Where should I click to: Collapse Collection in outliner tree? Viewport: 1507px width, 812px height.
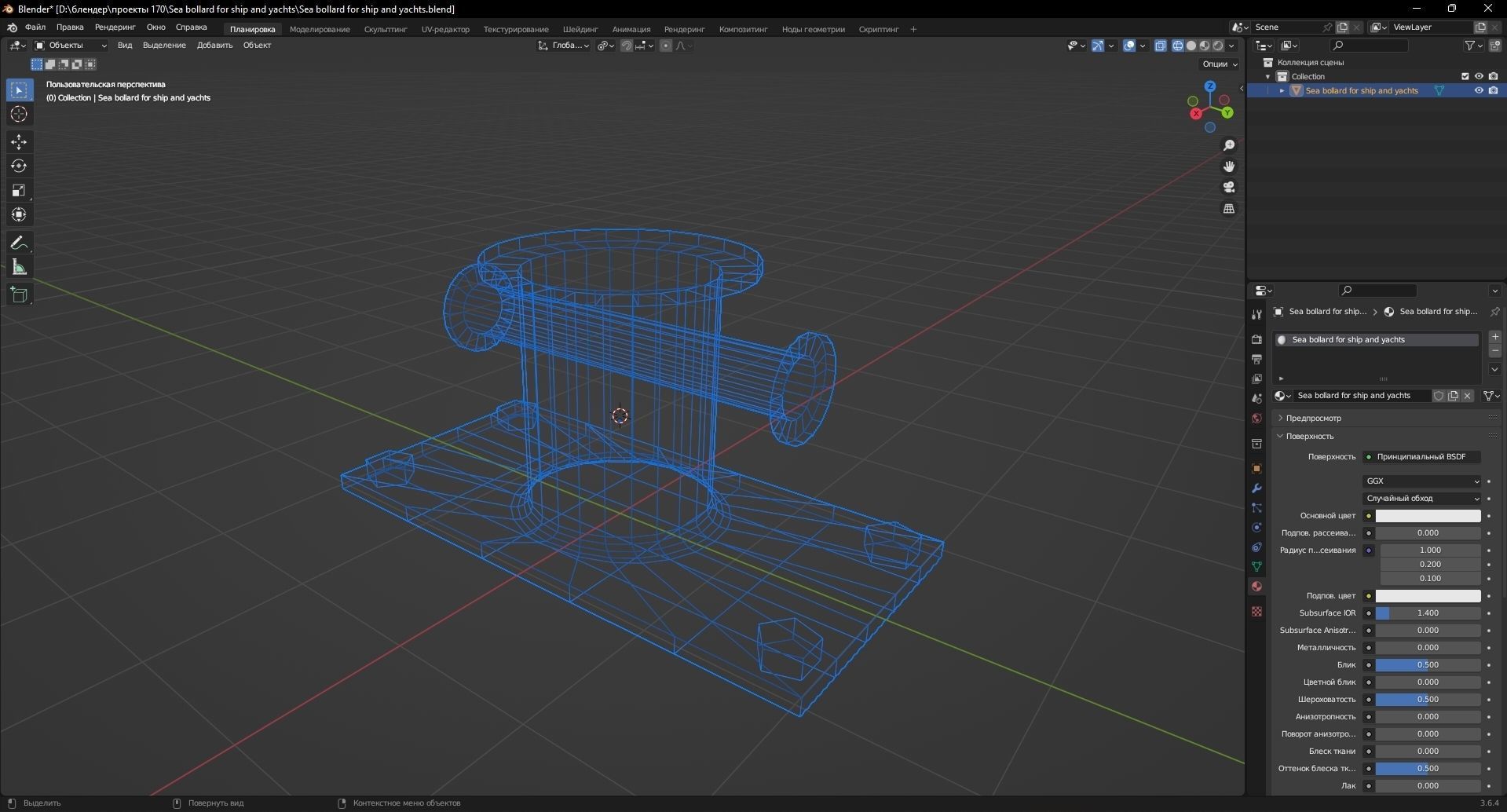(1267, 77)
